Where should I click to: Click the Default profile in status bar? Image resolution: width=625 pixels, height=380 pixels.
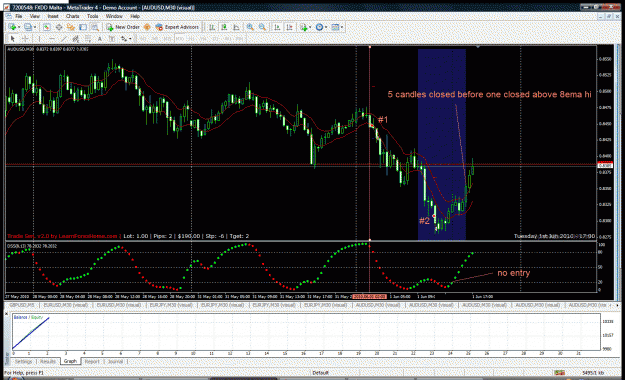click(x=320, y=373)
